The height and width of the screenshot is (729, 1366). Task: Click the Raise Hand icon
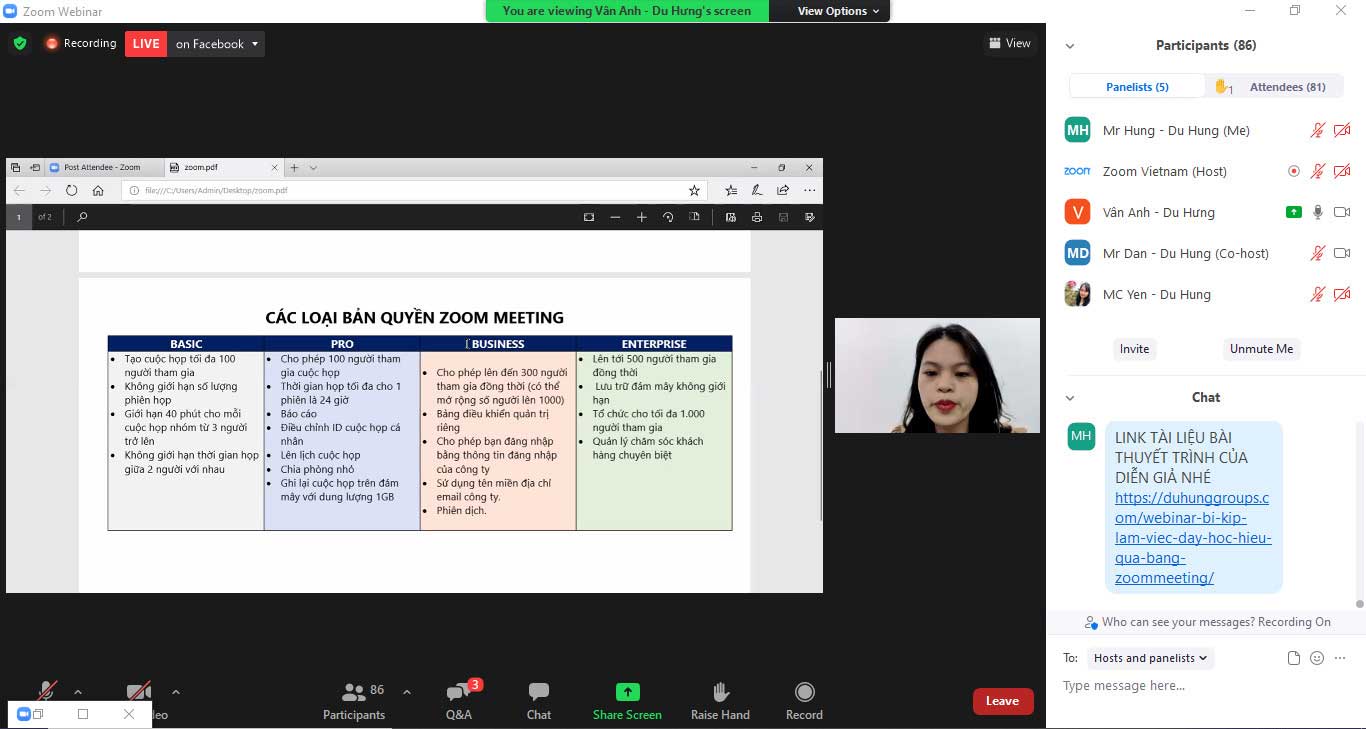(719, 699)
